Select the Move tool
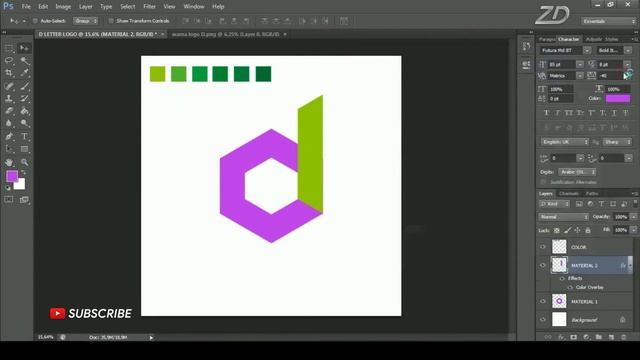 click(x=24, y=48)
